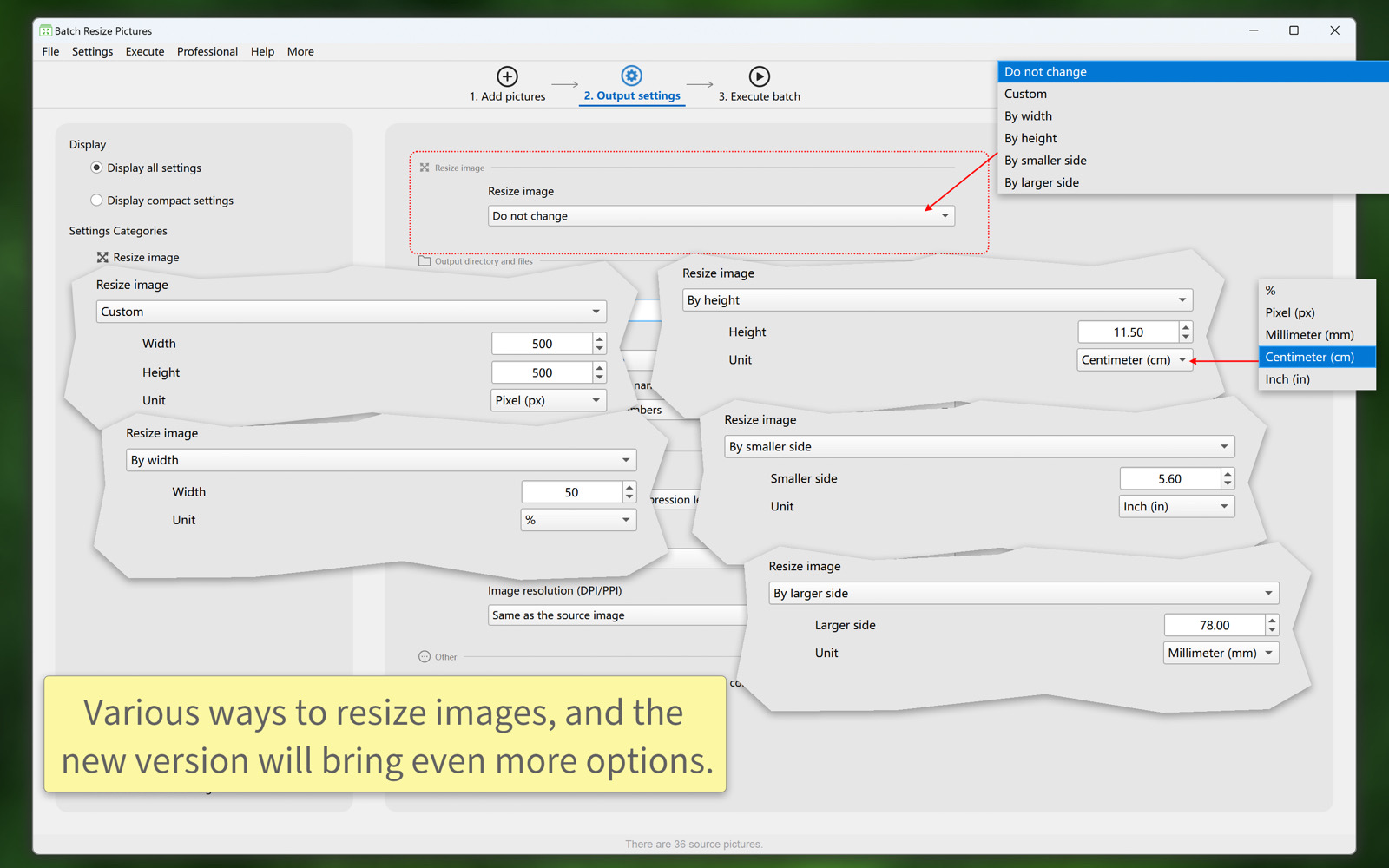Image resolution: width=1389 pixels, height=868 pixels.
Task: Click the 'Image resolution (DPI/PPI)' label
Action: (x=555, y=590)
